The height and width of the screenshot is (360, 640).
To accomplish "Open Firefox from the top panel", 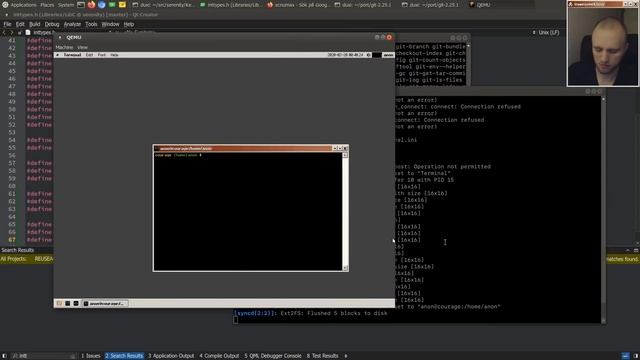I will [91, 5].
